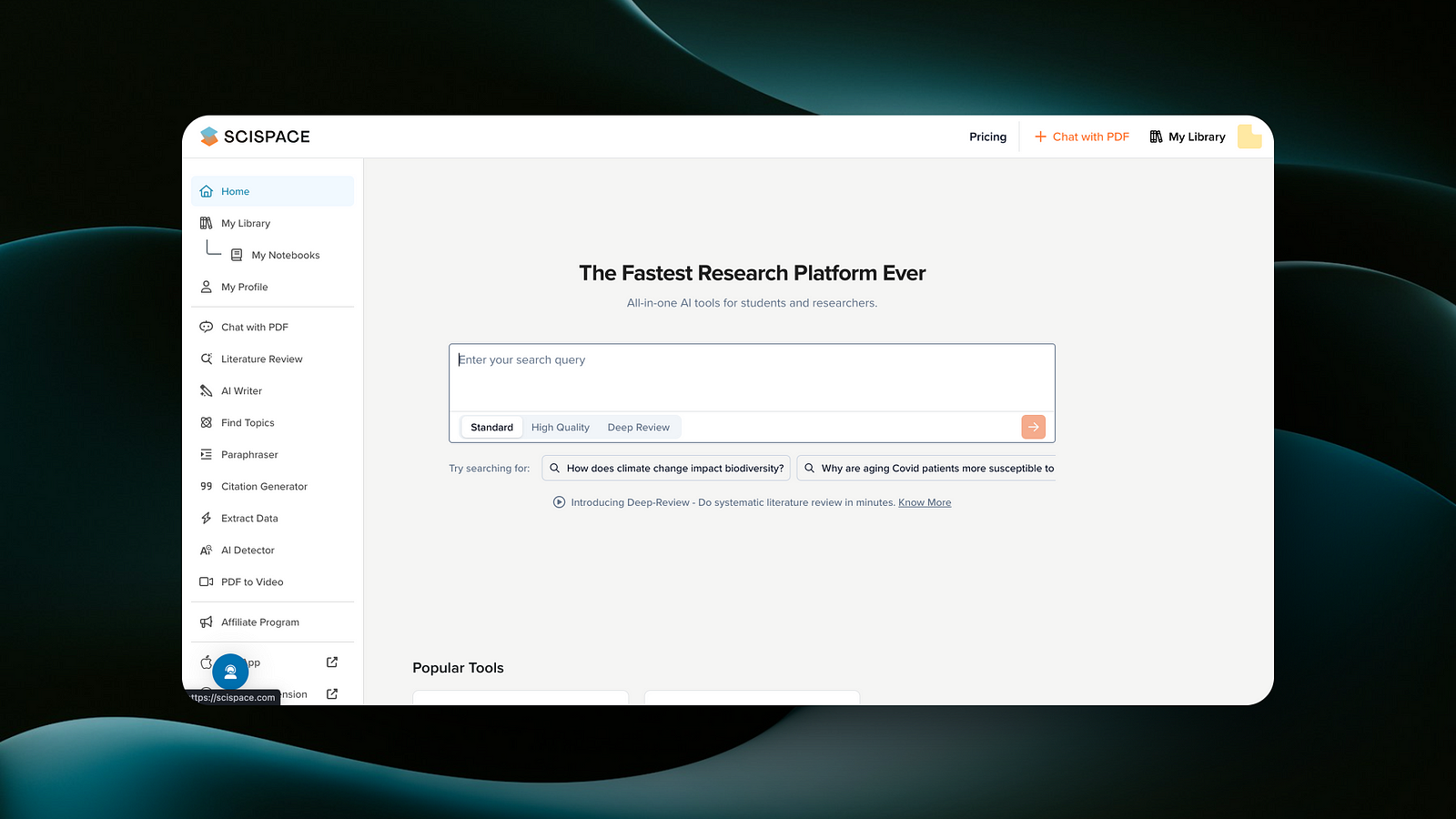Open the blue support chat bubble
1456x819 pixels.
click(x=230, y=672)
